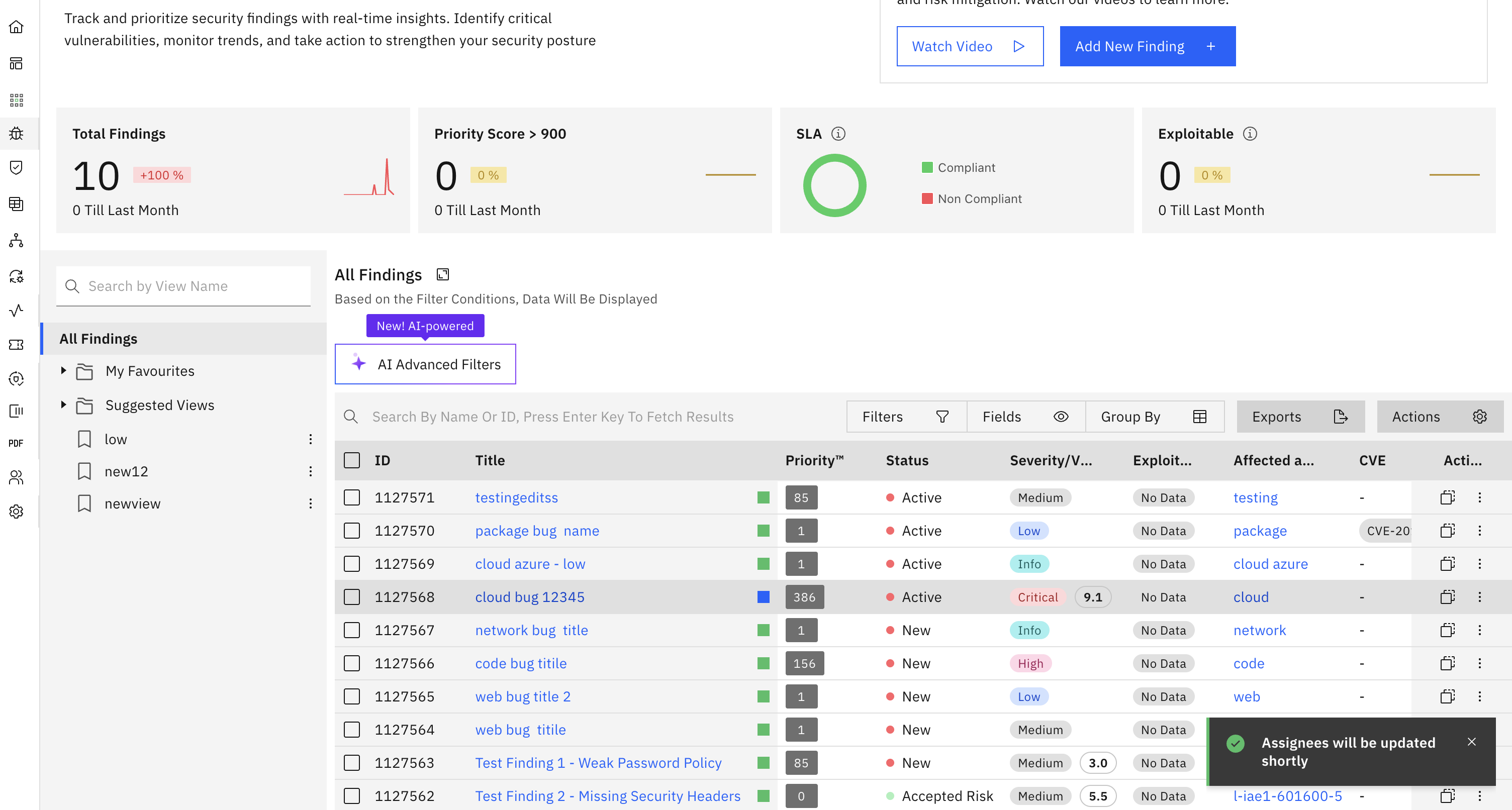The height and width of the screenshot is (810, 1512).
Task: Tick the select-all header checkbox
Action: click(351, 460)
